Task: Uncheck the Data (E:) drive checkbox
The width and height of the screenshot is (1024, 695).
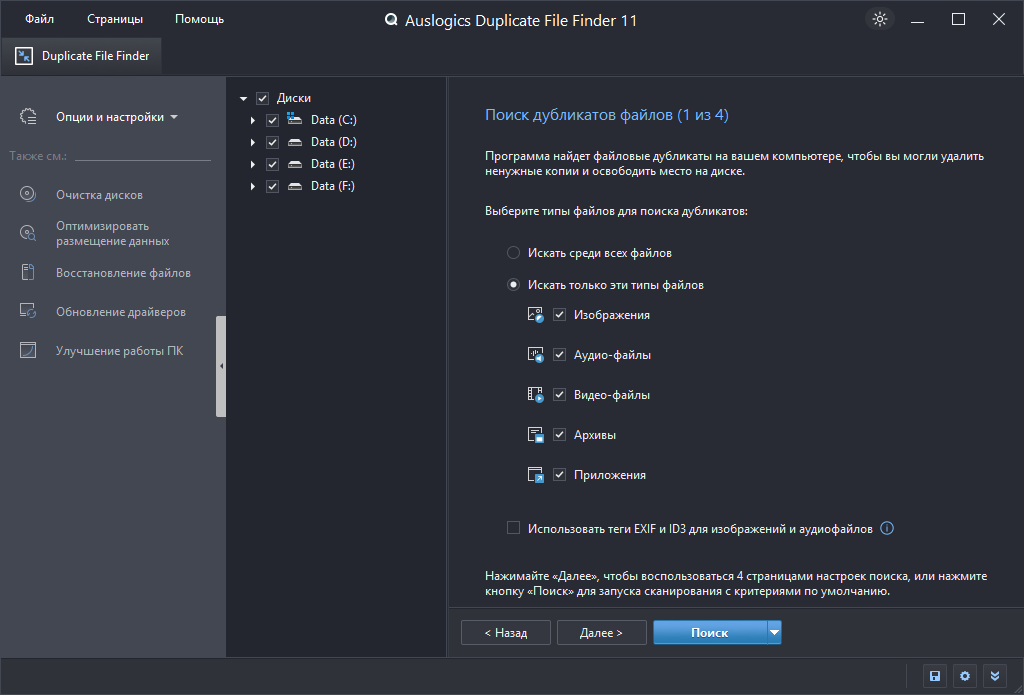Action: pyautogui.click(x=272, y=165)
